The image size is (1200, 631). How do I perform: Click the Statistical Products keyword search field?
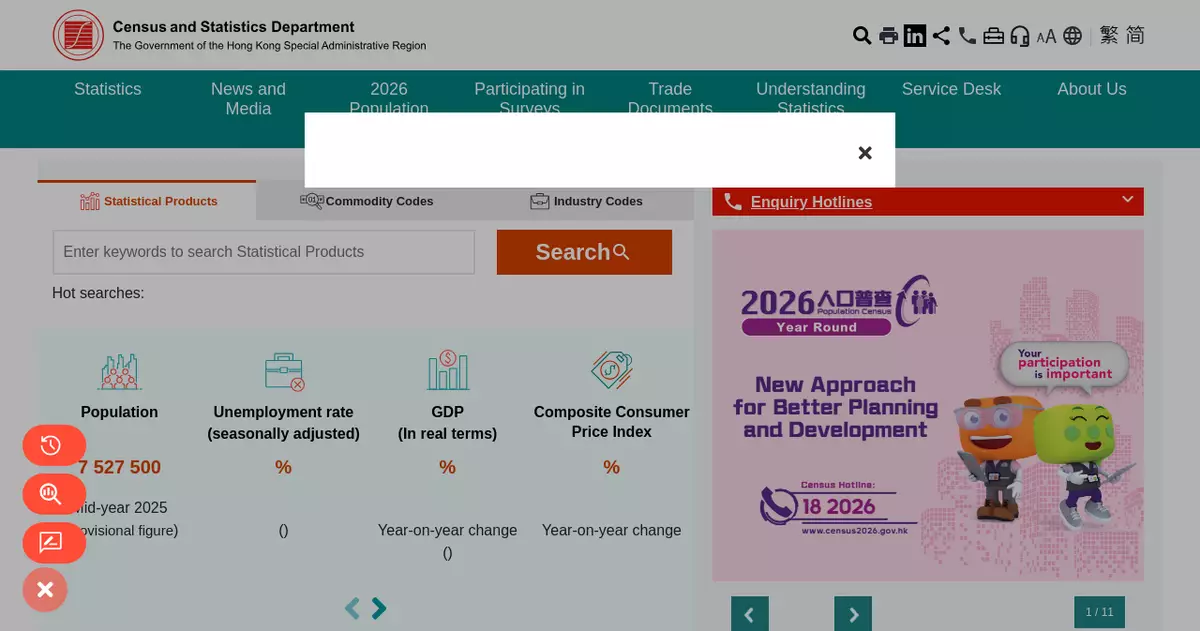(263, 252)
